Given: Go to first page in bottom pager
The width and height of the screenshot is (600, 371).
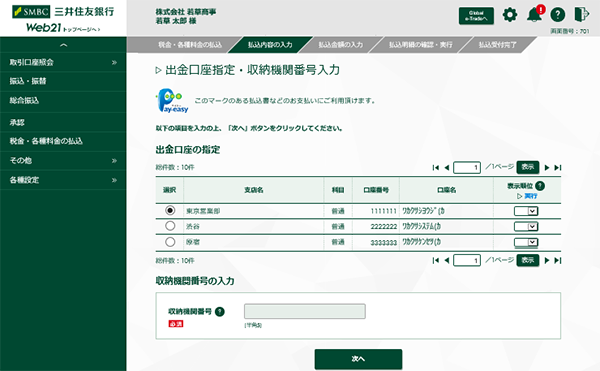Looking at the screenshot, I should click(x=435, y=260).
